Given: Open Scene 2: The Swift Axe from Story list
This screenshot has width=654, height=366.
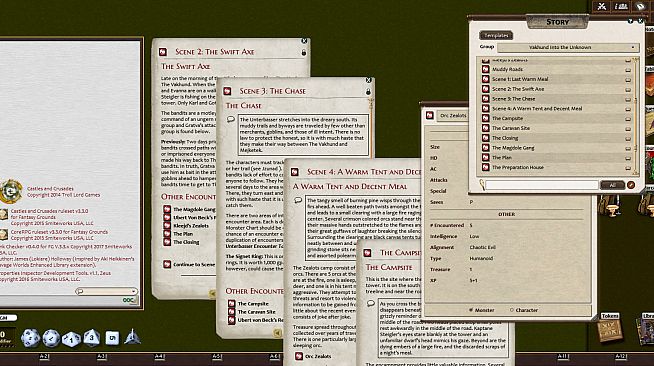Looking at the screenshot, I should pyautogui.click(x=518, y=89).
